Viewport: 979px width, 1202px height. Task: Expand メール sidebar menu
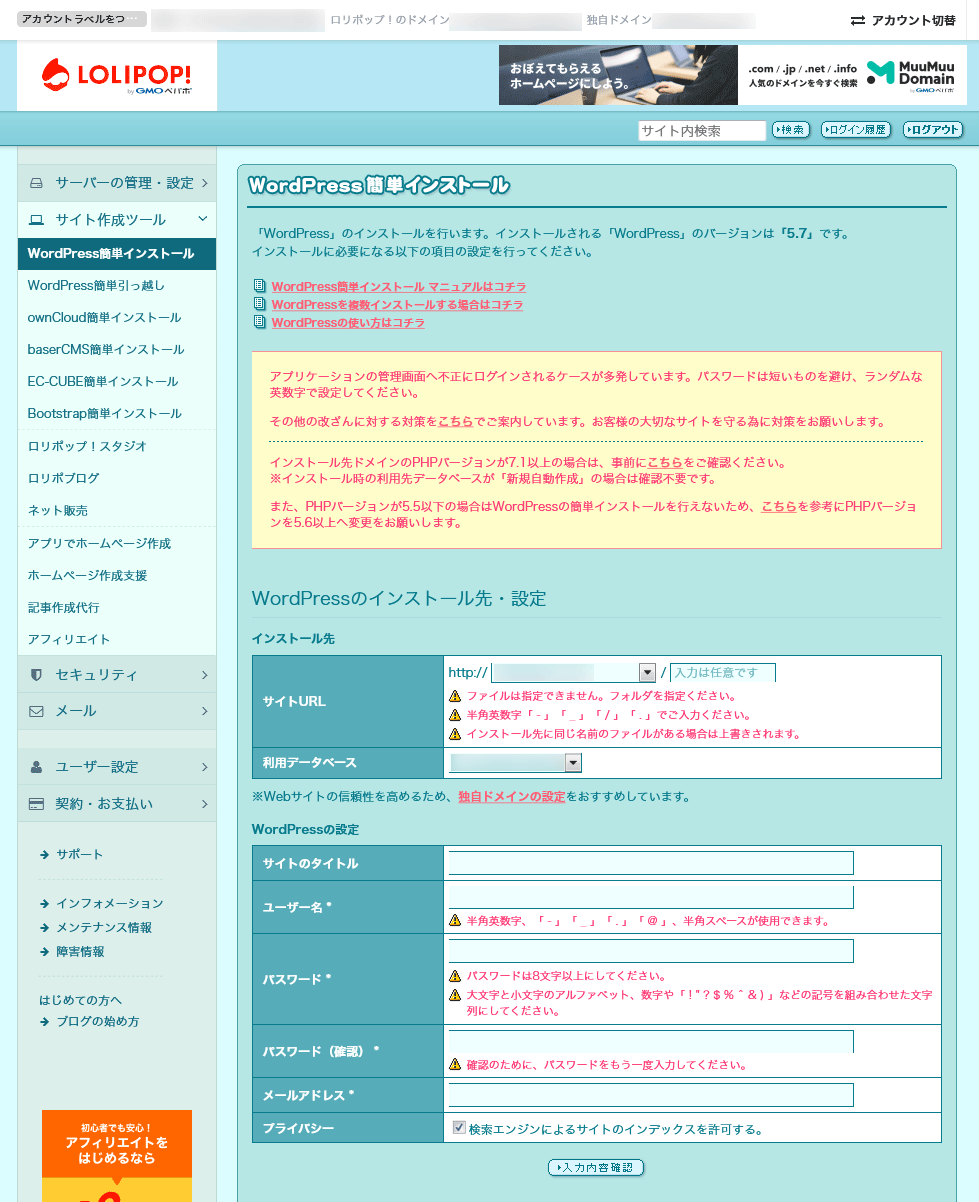tap(116, 711)
